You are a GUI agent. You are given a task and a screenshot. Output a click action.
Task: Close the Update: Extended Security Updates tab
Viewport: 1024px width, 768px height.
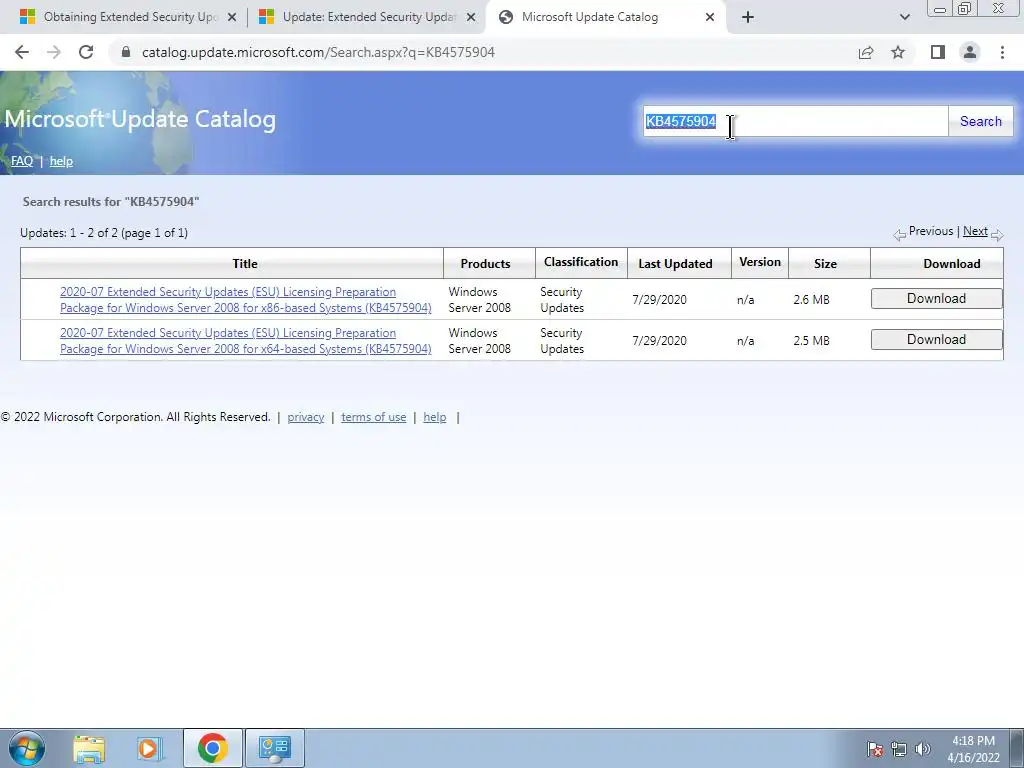pyautogui.click(x=471, y=18)
